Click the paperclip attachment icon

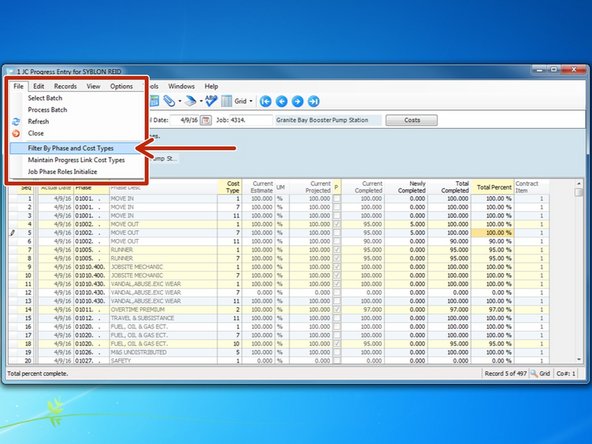point(169,101)
